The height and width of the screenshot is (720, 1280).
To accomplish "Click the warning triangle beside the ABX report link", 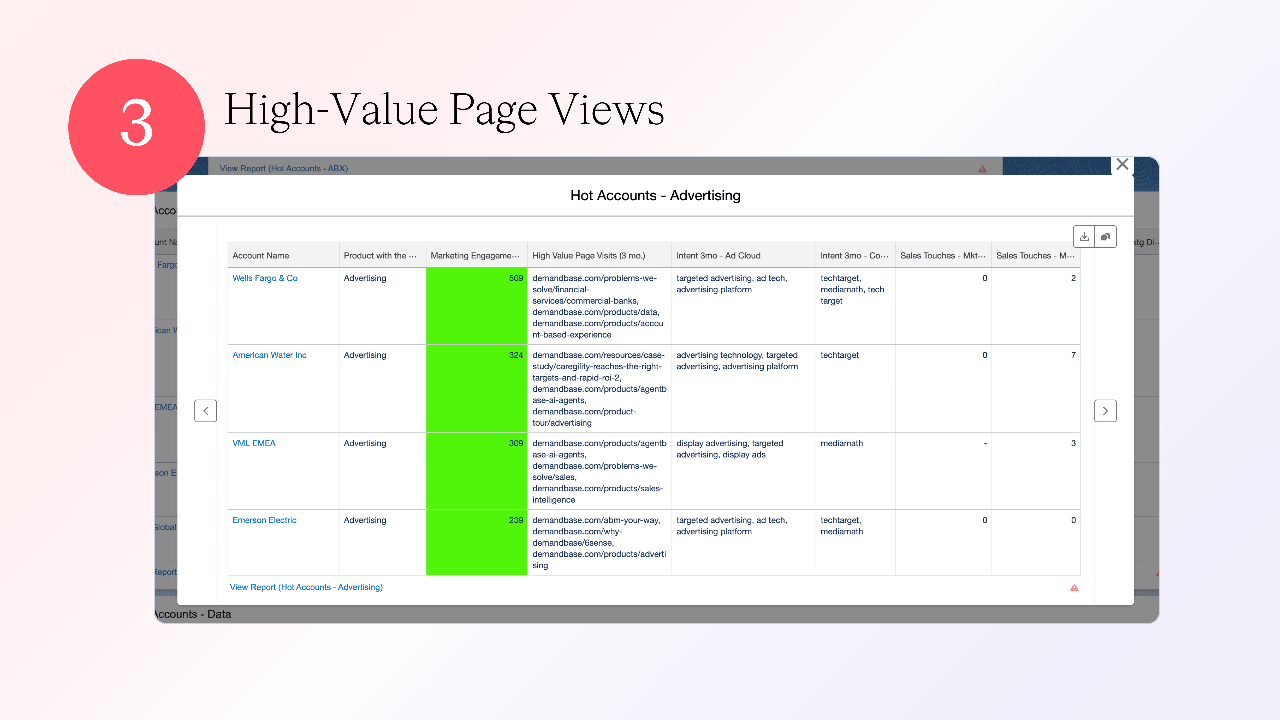I will coord(982,169).
